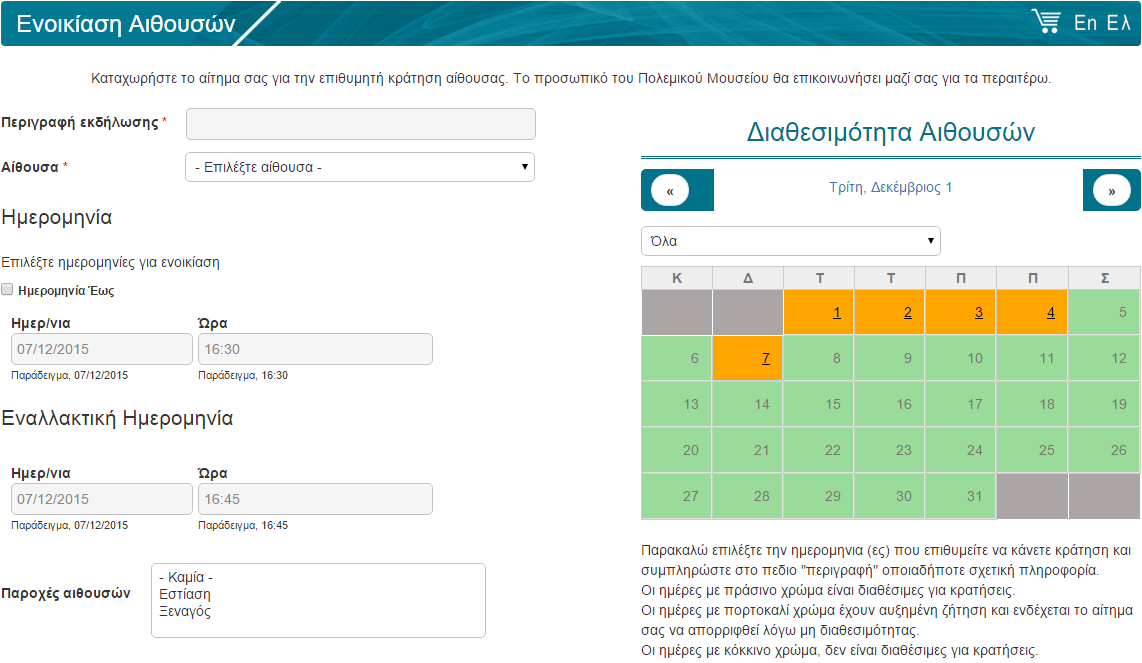1142x663 pixels.
Task: Click green calendar day 19
Action: click(x=1104, y=404)
